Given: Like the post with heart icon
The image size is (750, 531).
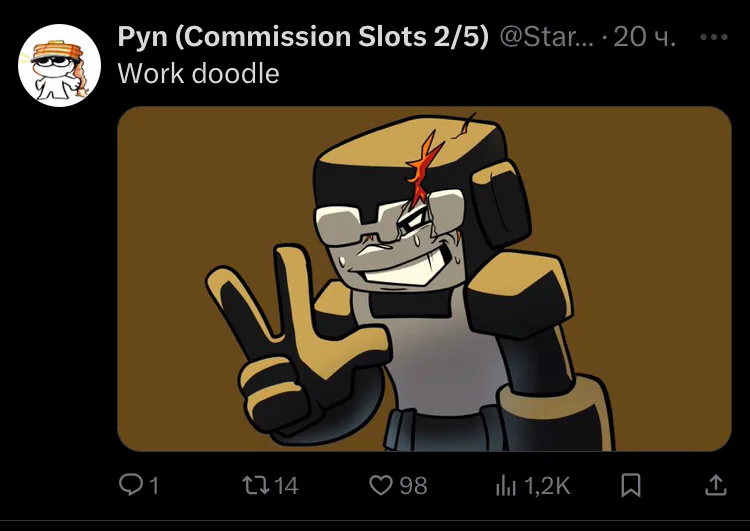Looking at the screenshot, I should click(x=381, y=485).
